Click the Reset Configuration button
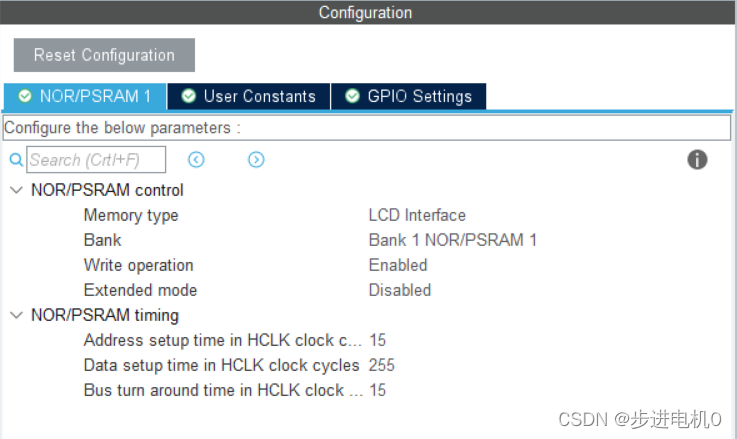 [104, 55]
